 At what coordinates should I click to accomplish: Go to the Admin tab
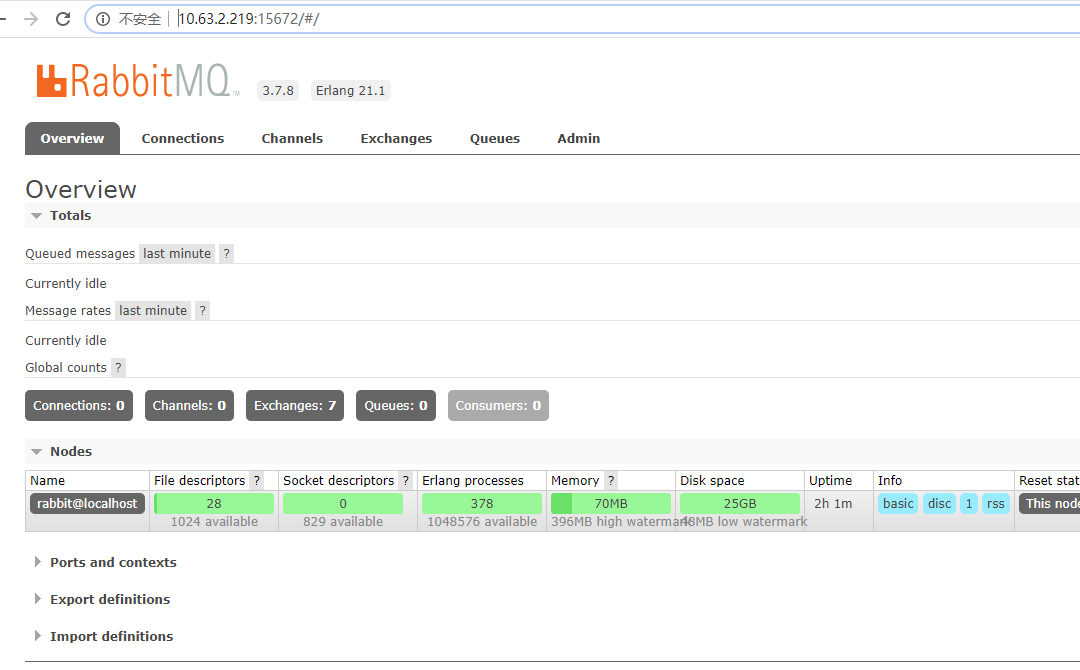coord(579,139)
